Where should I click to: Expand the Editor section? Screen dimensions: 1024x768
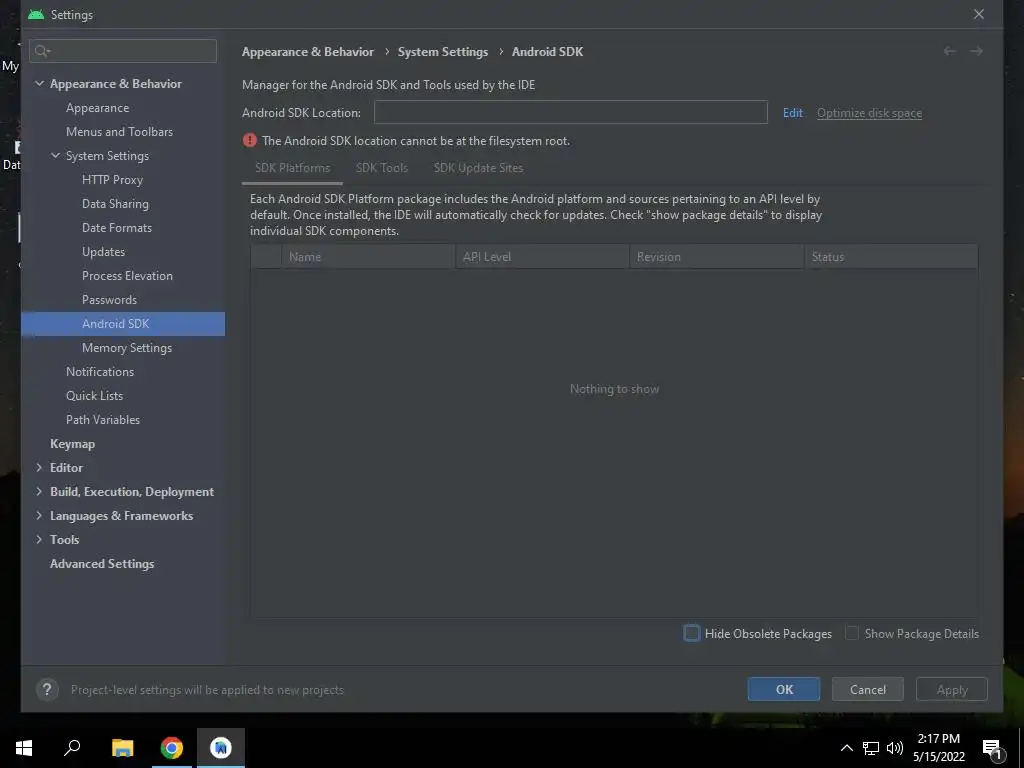coord(39,468)
